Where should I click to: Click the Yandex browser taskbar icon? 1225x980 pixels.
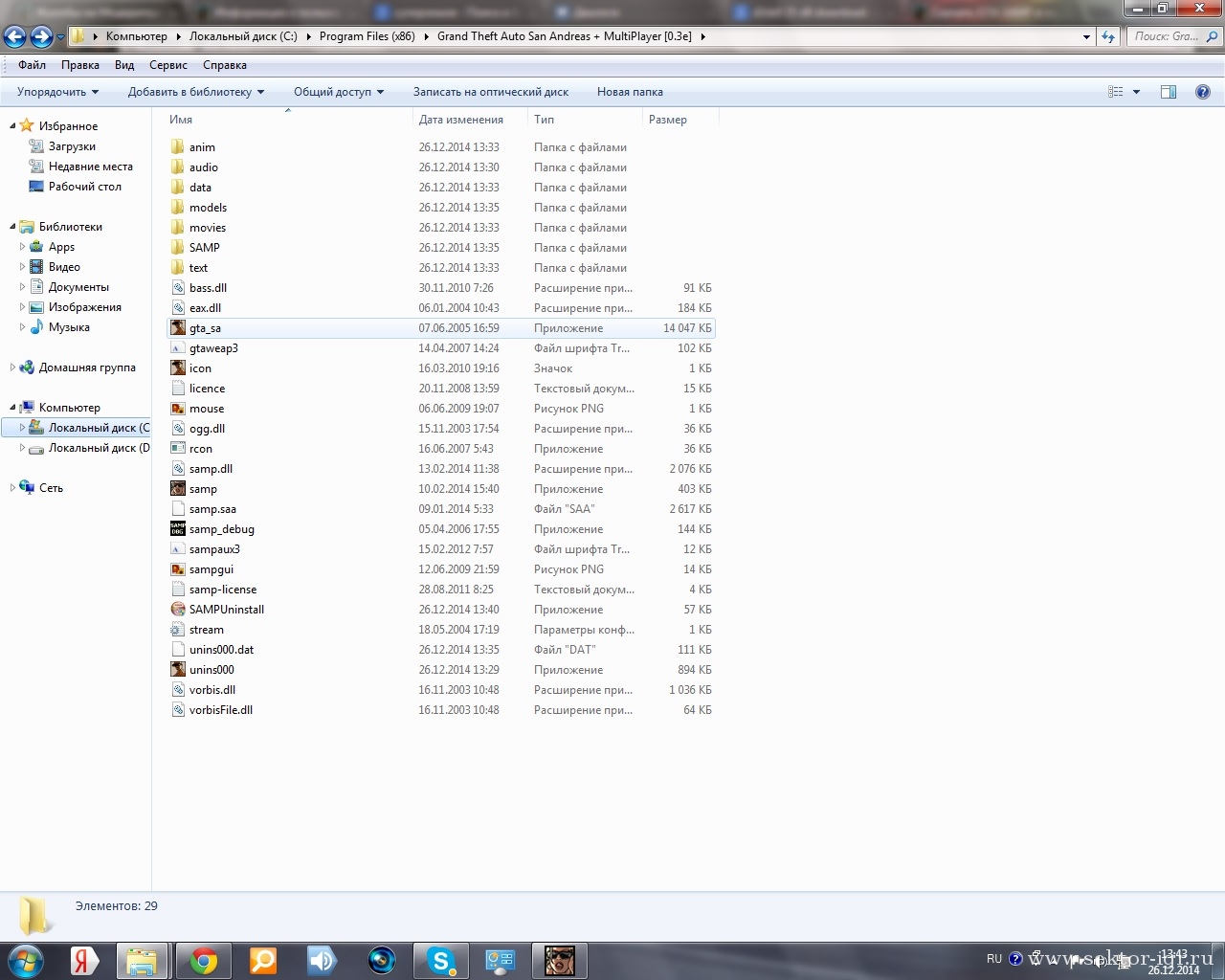(x=84, y=960)
